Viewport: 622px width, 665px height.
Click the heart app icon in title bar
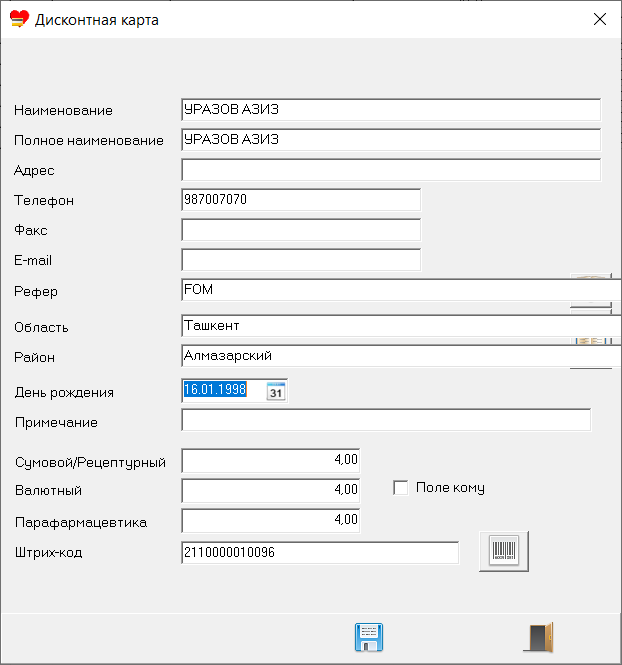(19, 19)
